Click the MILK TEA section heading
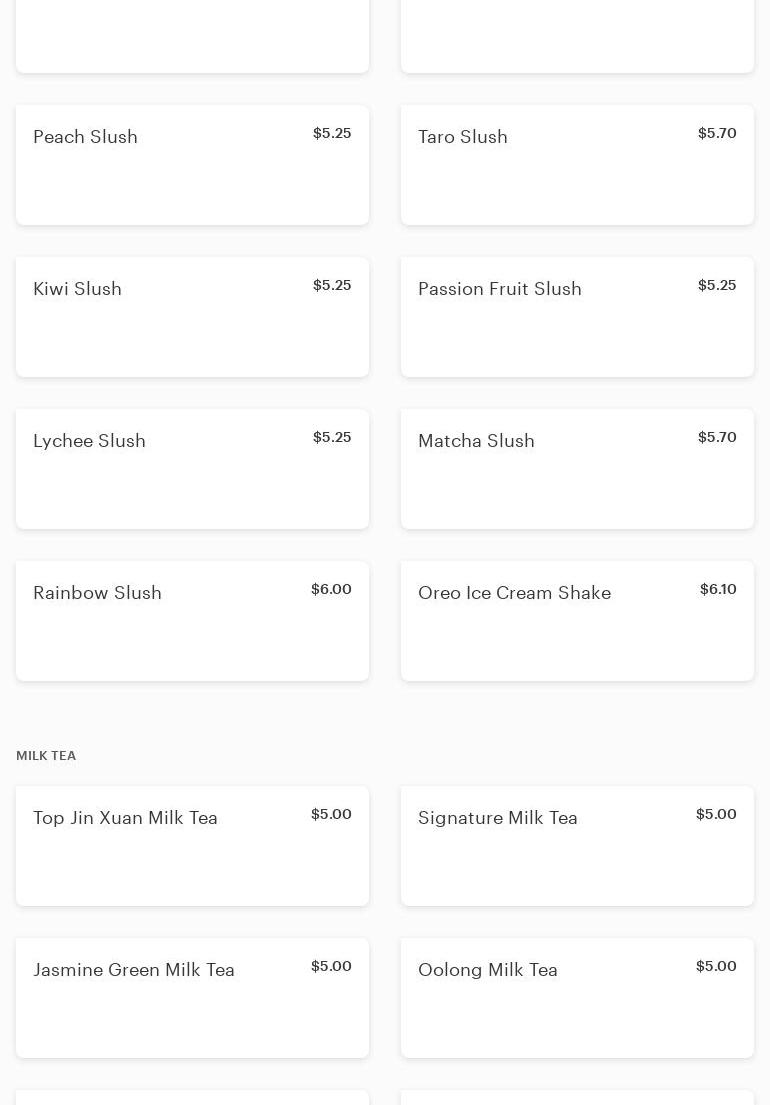 [x=46, y=756]
